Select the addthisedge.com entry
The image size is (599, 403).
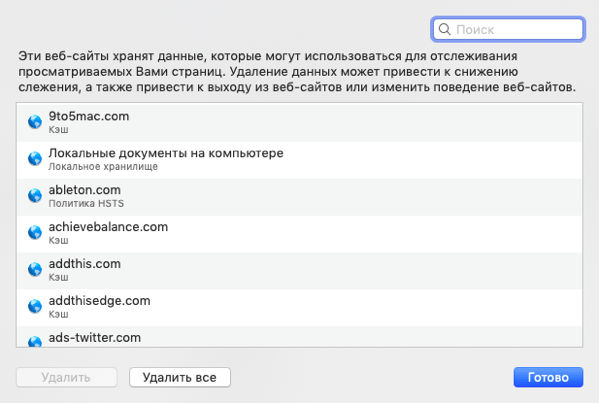pos(300,308)
